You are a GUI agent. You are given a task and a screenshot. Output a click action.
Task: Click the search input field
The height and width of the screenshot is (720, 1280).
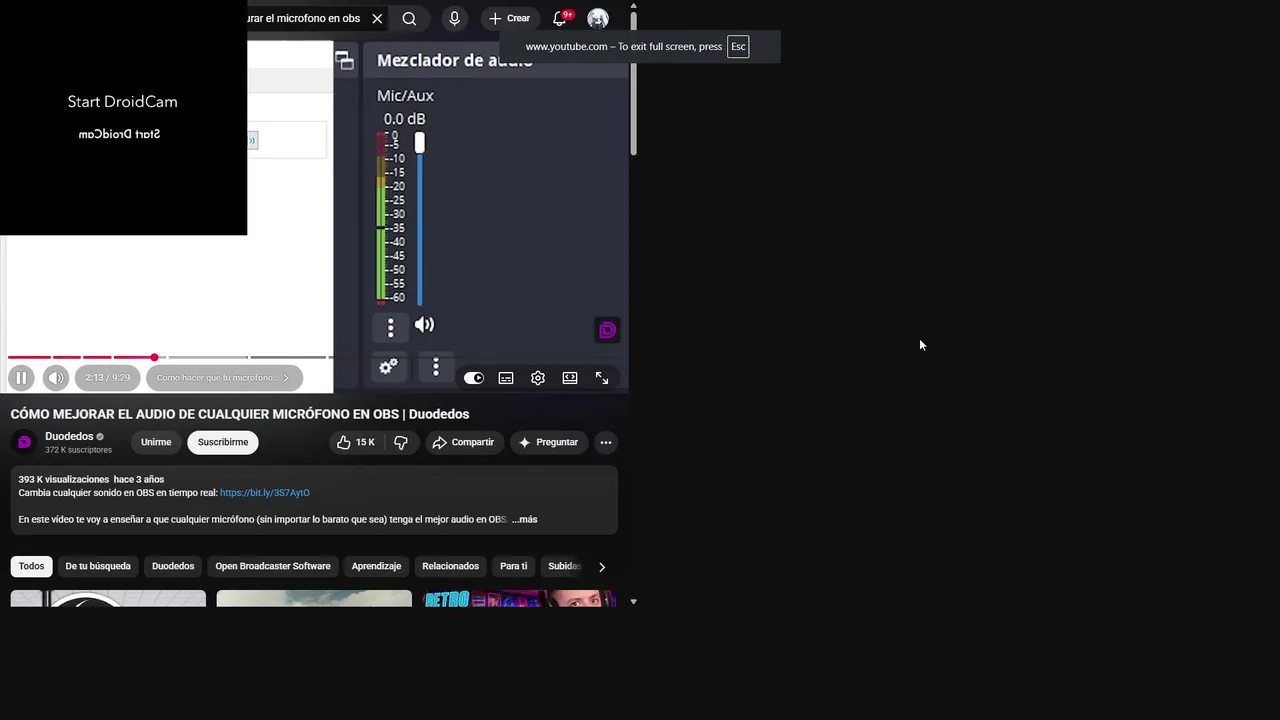(x=304, y=18)
